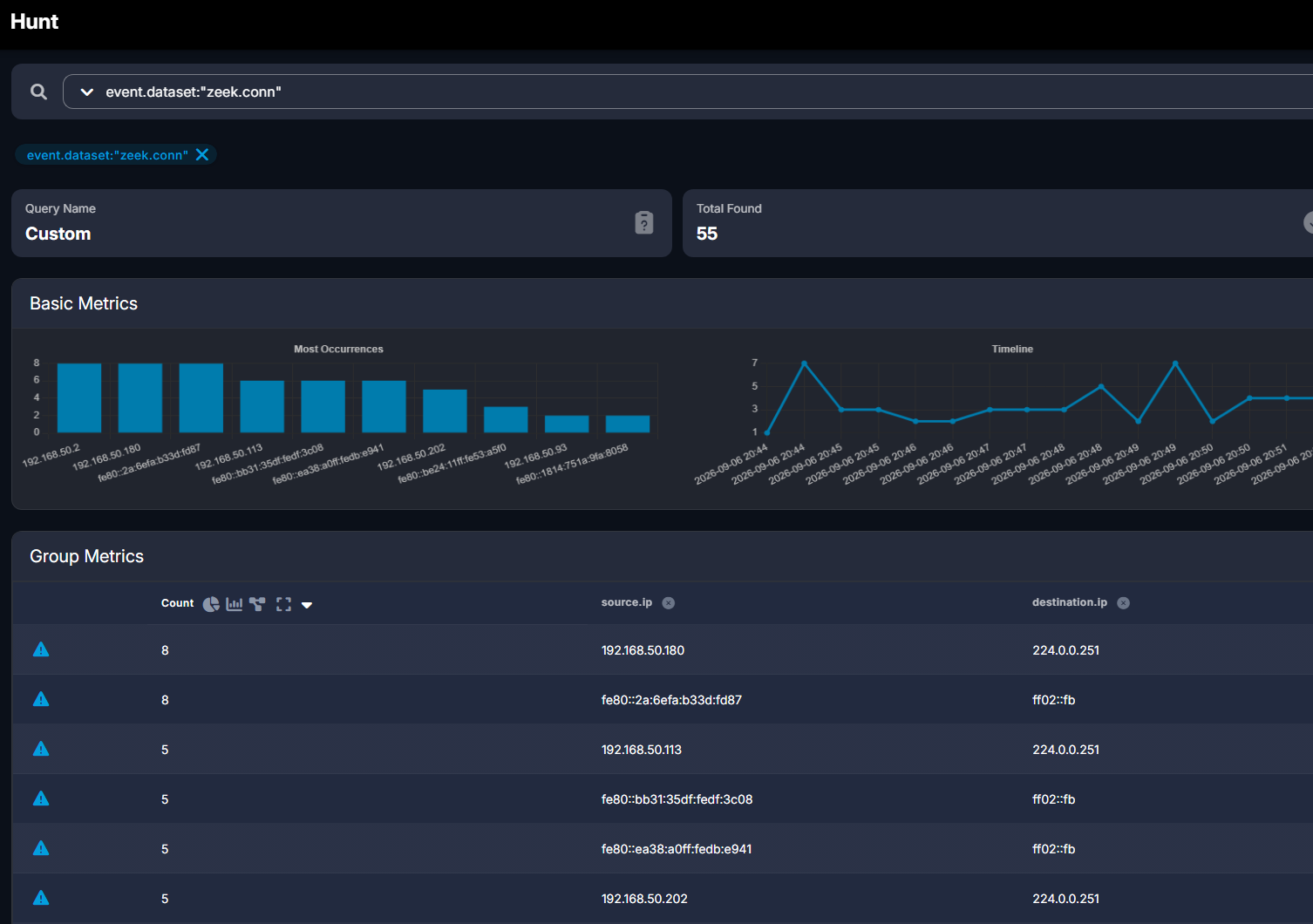Click destination ff02::fb in fe80::2a:6efa:b33d:fd87 row
Viewport: 1313px width, 924px height.
pos(1053,700)
